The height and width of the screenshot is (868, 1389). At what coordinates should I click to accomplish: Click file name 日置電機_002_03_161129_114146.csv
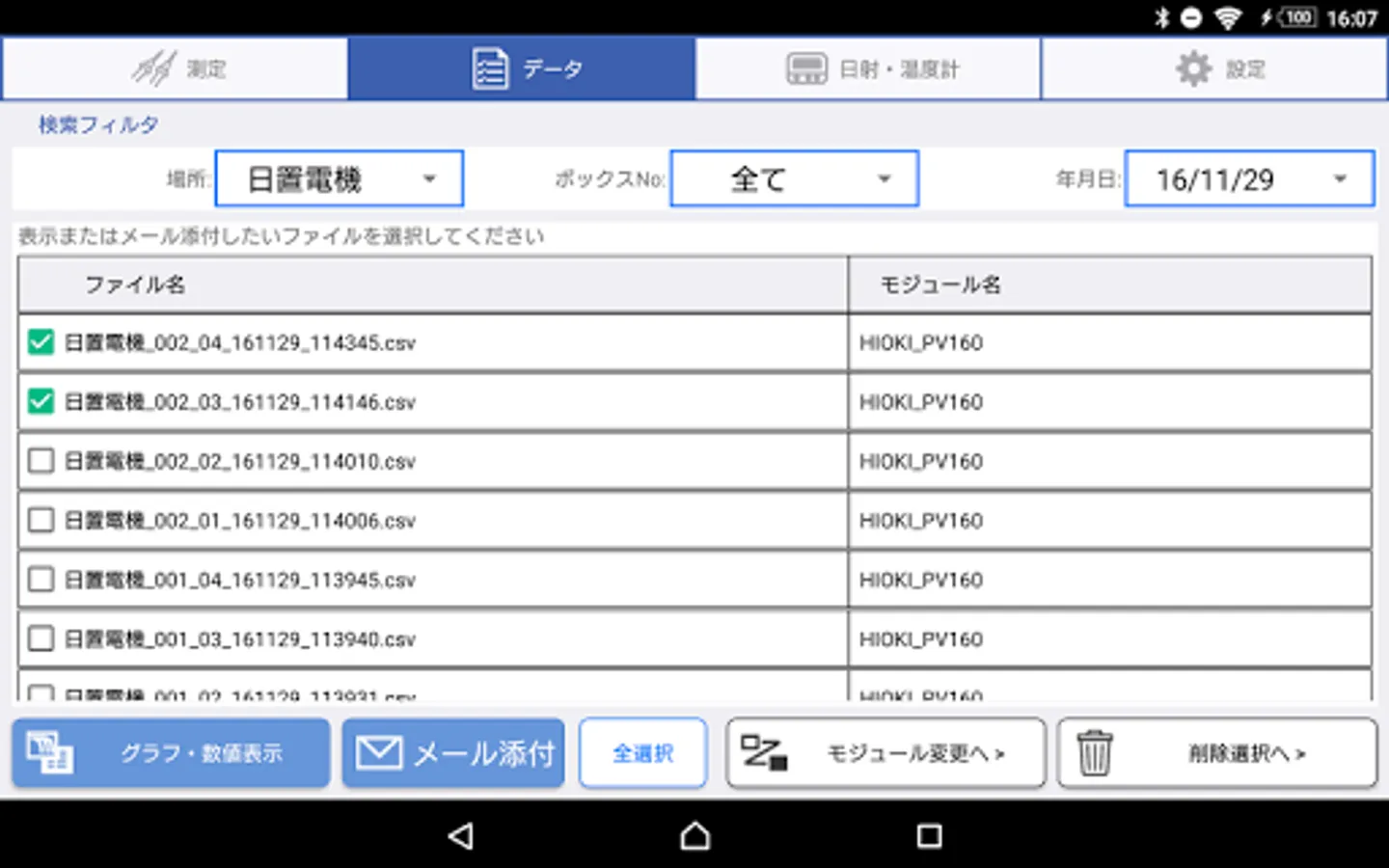pyautogui.click(x=240, y=401)
